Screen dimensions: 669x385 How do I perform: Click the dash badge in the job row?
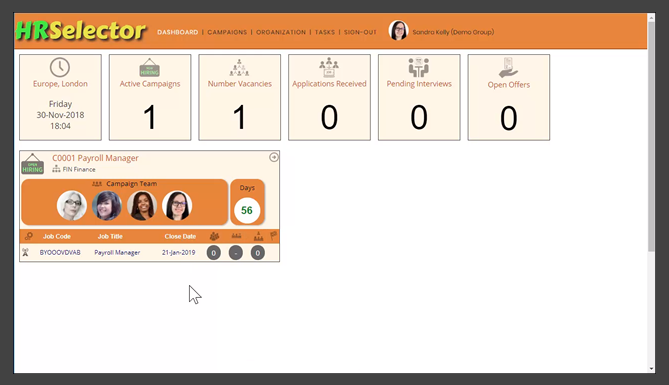(236, 253)
